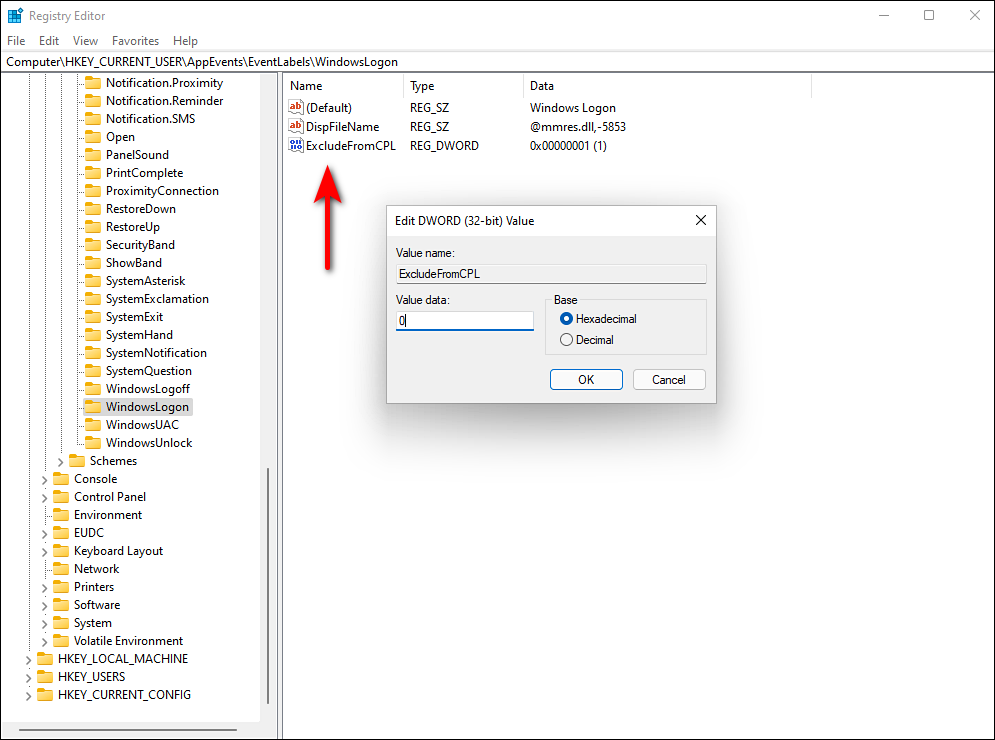995x740 pixels.
Task: Click the tree pane horizontal scrollbar
Action: coord(128,730)
